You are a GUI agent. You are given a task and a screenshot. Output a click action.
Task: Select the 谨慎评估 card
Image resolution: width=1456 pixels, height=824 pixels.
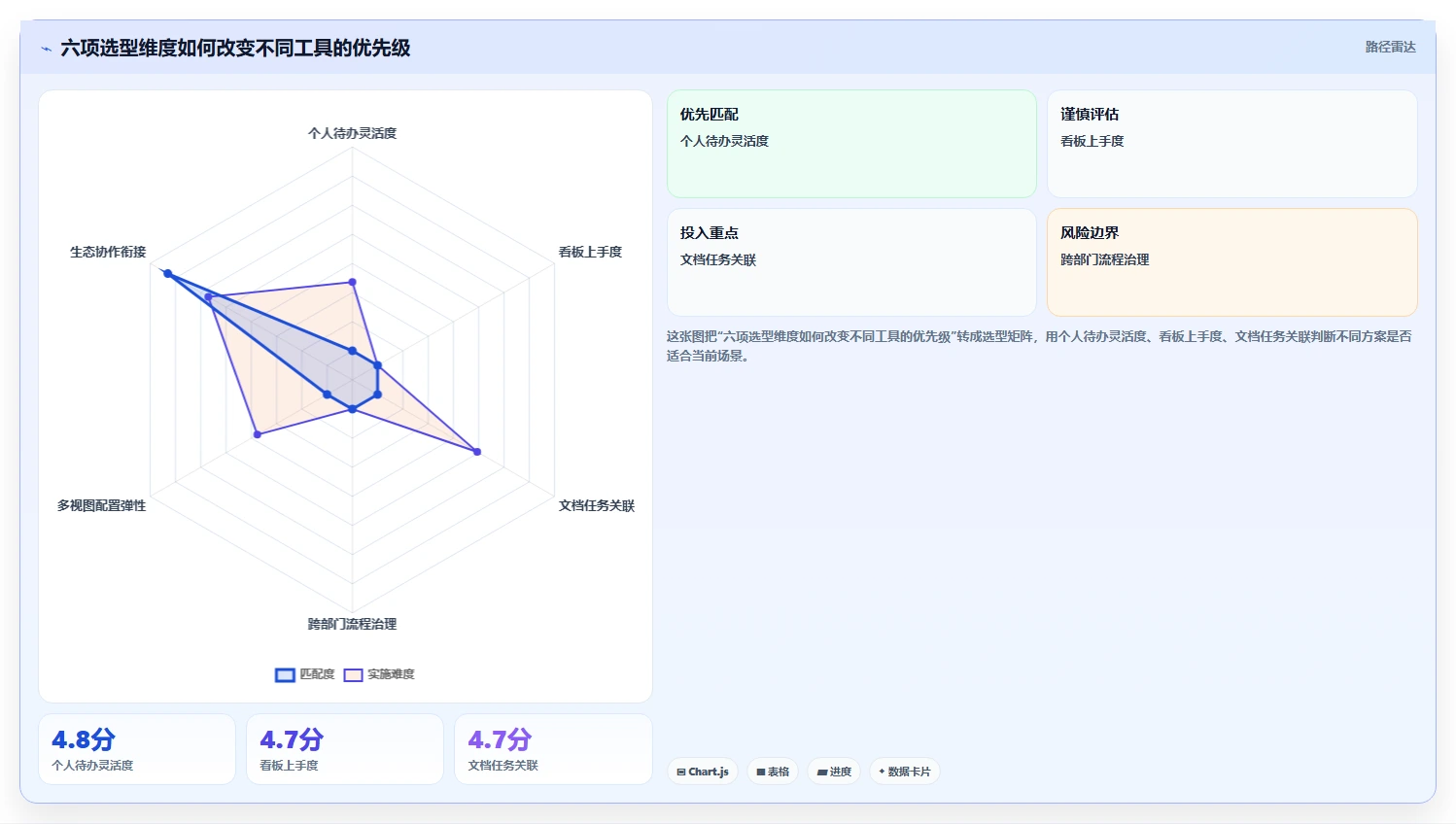[x=1231, y=144]
